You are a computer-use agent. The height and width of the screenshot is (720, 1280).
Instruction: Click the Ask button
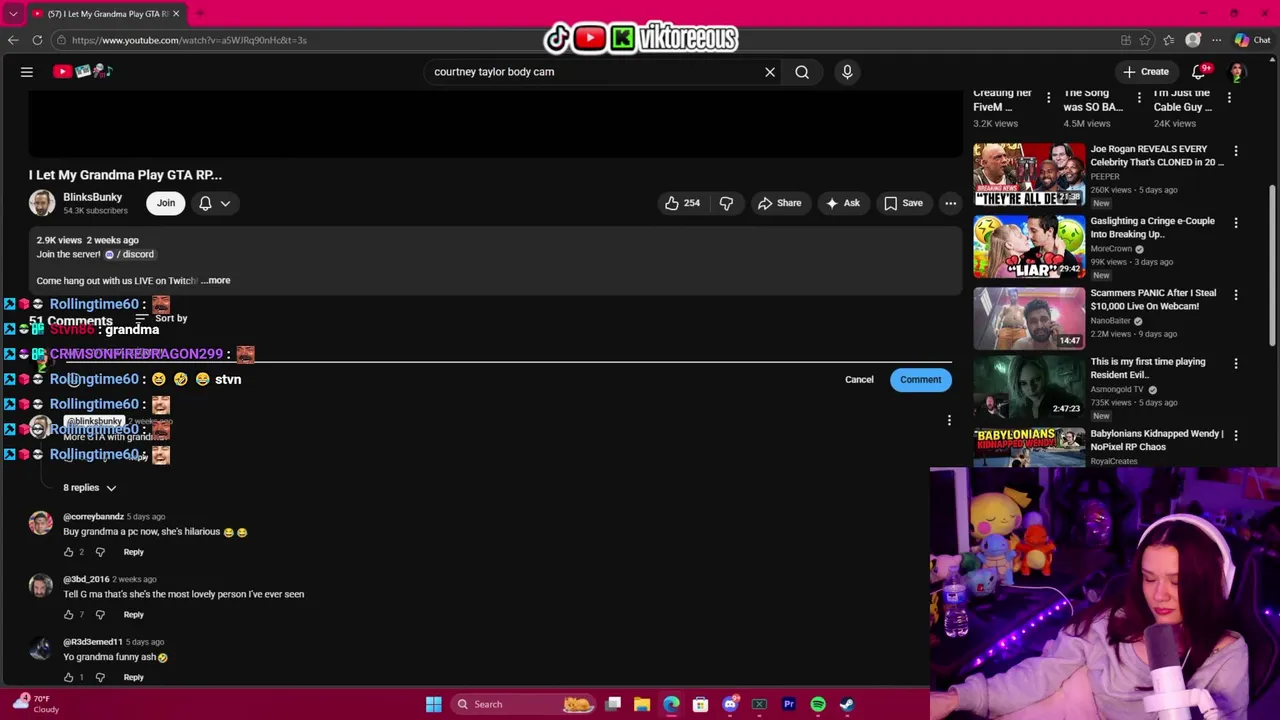[x=842, y=203]
